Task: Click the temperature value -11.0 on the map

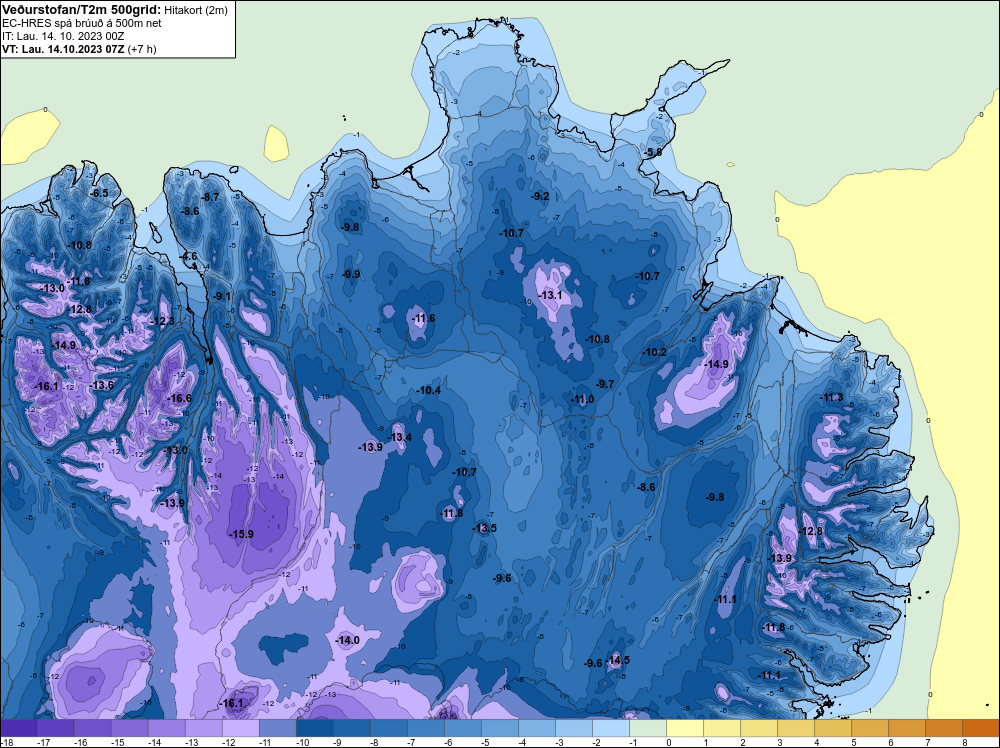Action: pyautogui.click(x=582, y=399)
